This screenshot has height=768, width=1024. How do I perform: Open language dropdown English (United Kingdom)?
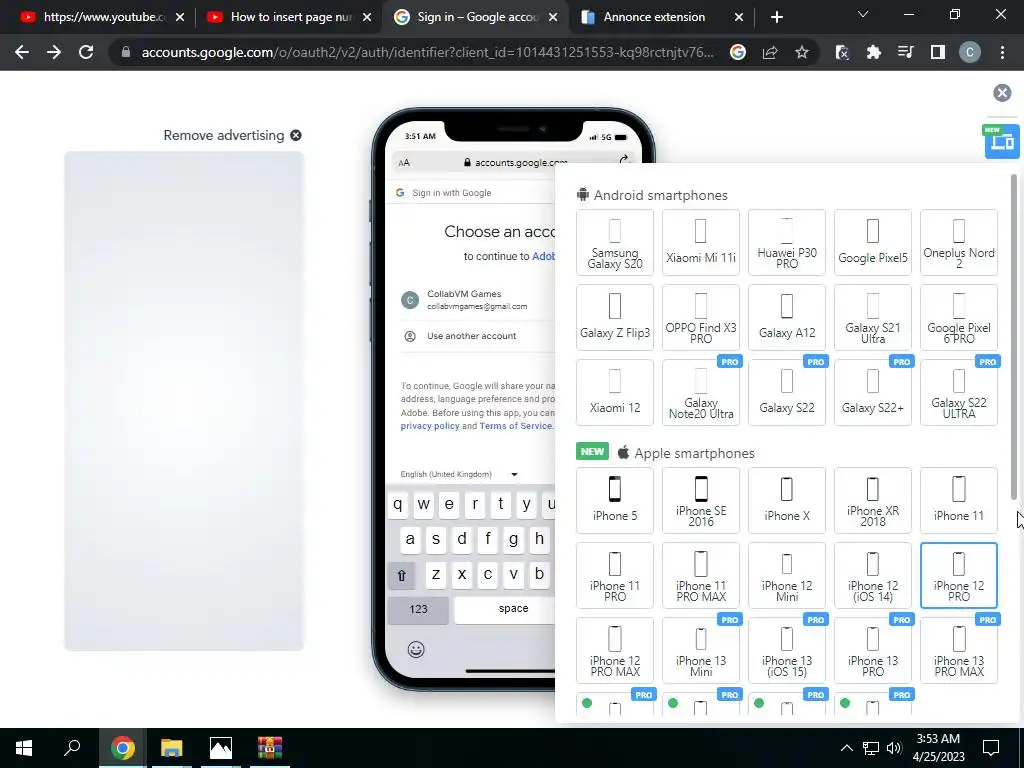(458, 474)
